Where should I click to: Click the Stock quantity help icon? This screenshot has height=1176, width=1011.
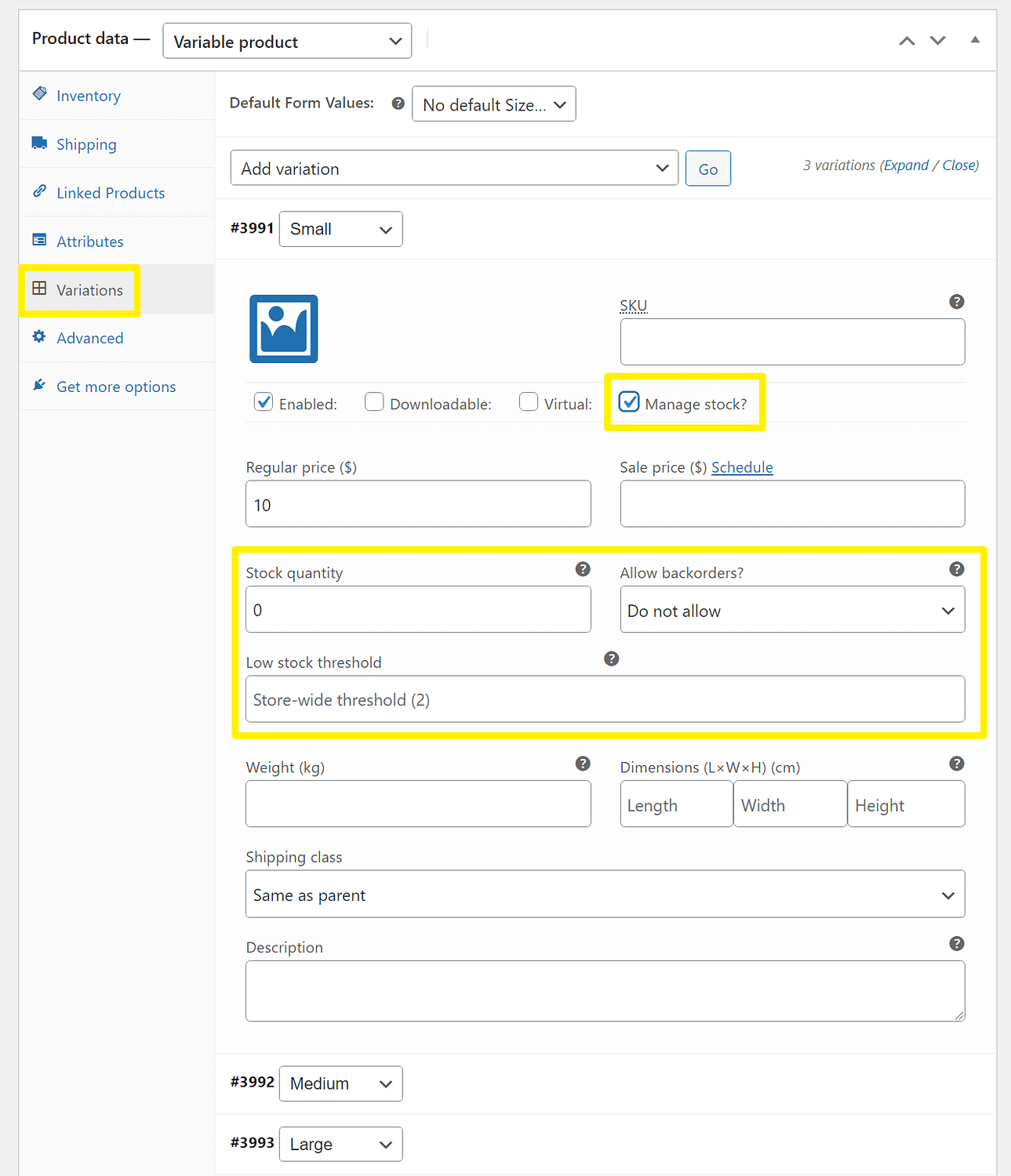point(583,569)
